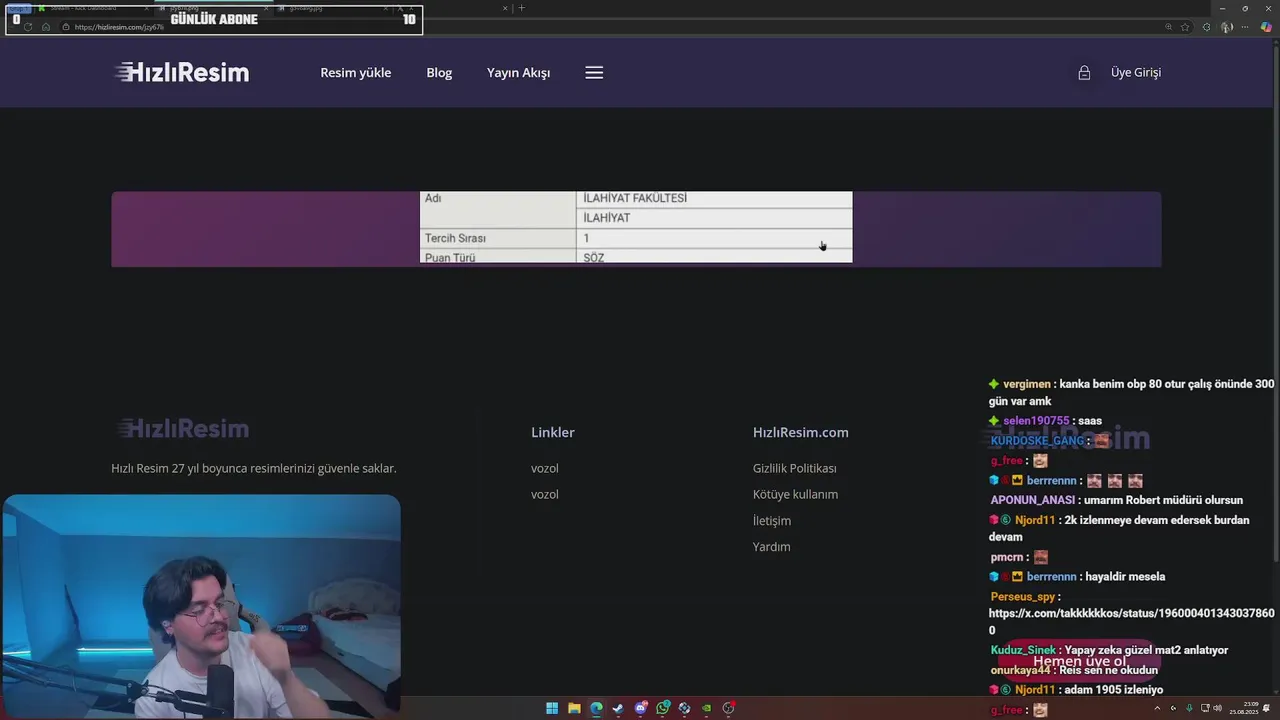Click chat username Perseus_spy

click(1023, 597)
